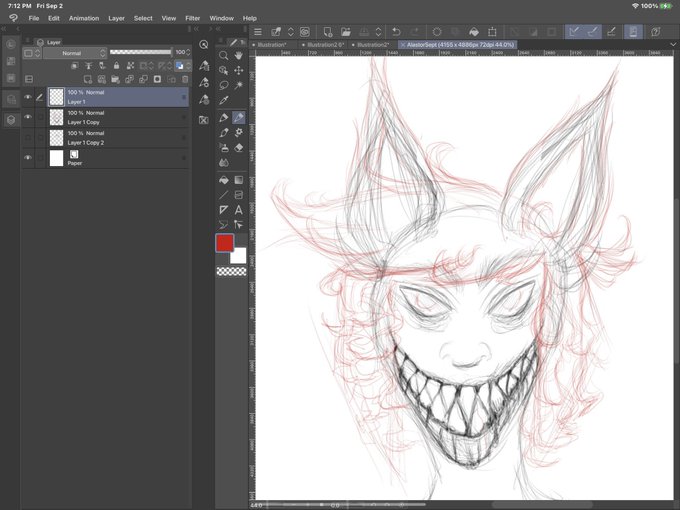The width and height of the screenshot is (680, 510).
Task: Open the blending mode Normal dropdown
Action: tap(75, 53)
